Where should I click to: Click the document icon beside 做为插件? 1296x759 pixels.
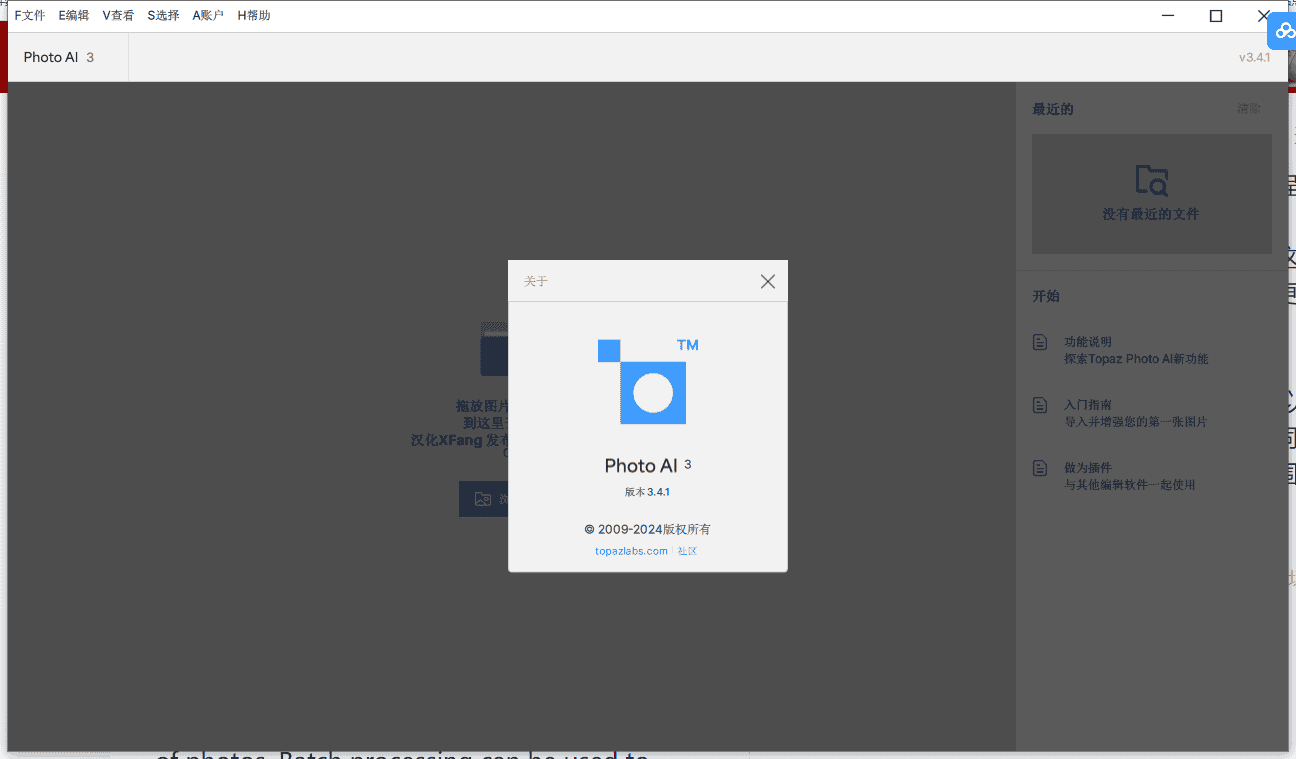[1040, 468]
